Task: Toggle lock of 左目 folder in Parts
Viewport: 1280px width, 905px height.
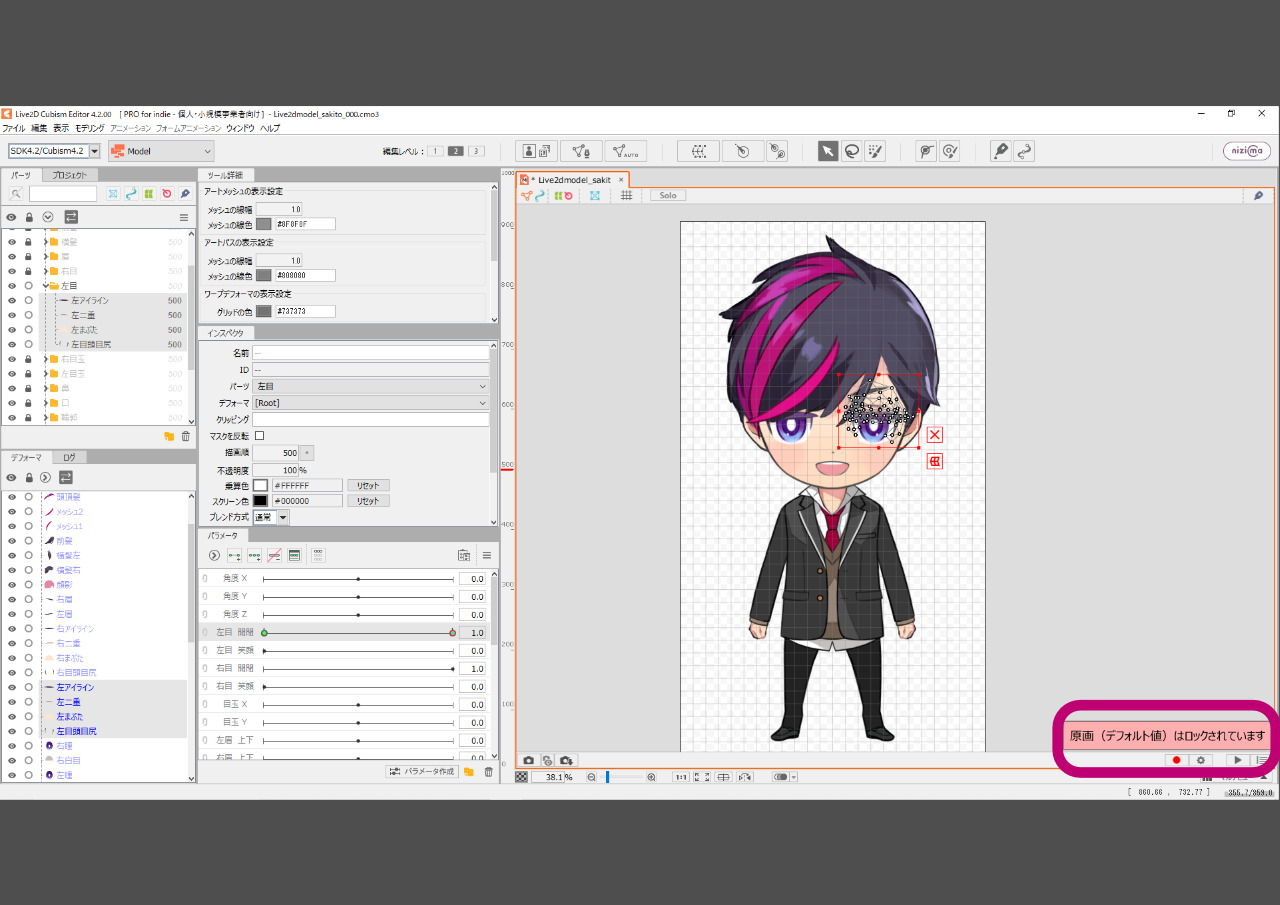Action: 28,285
